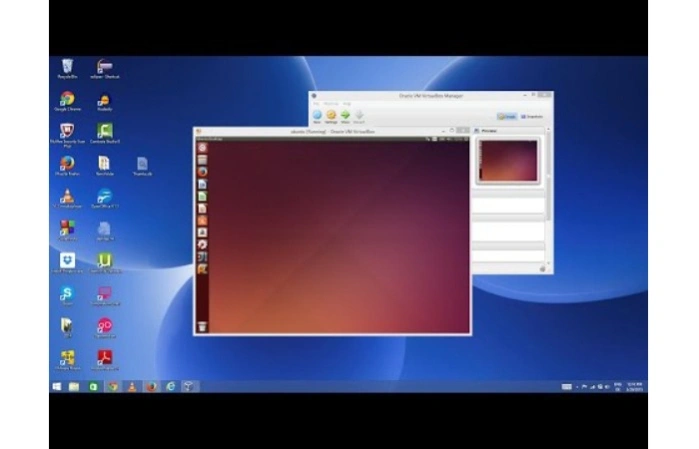Select McAfee Security Scan Plus desktop icon
Screen dimensions: 699x449
67,135
